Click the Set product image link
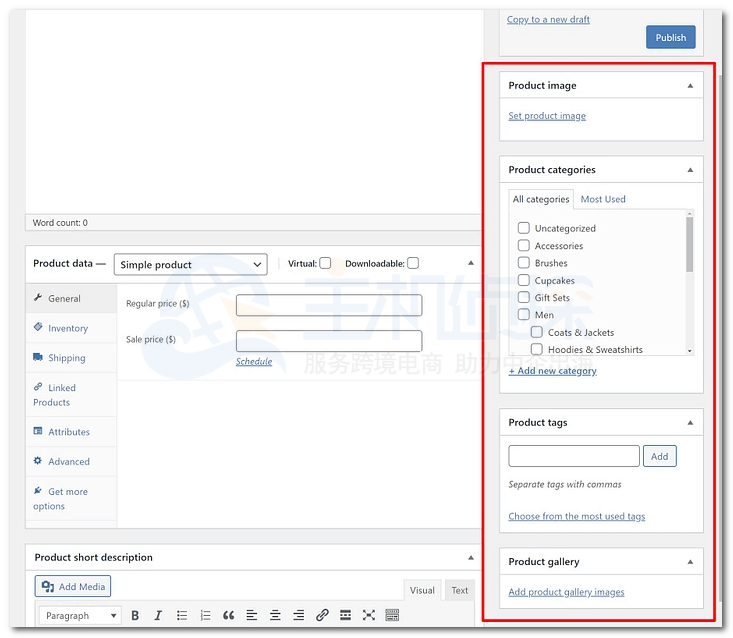The image size is (733, 638). (547, 116)
